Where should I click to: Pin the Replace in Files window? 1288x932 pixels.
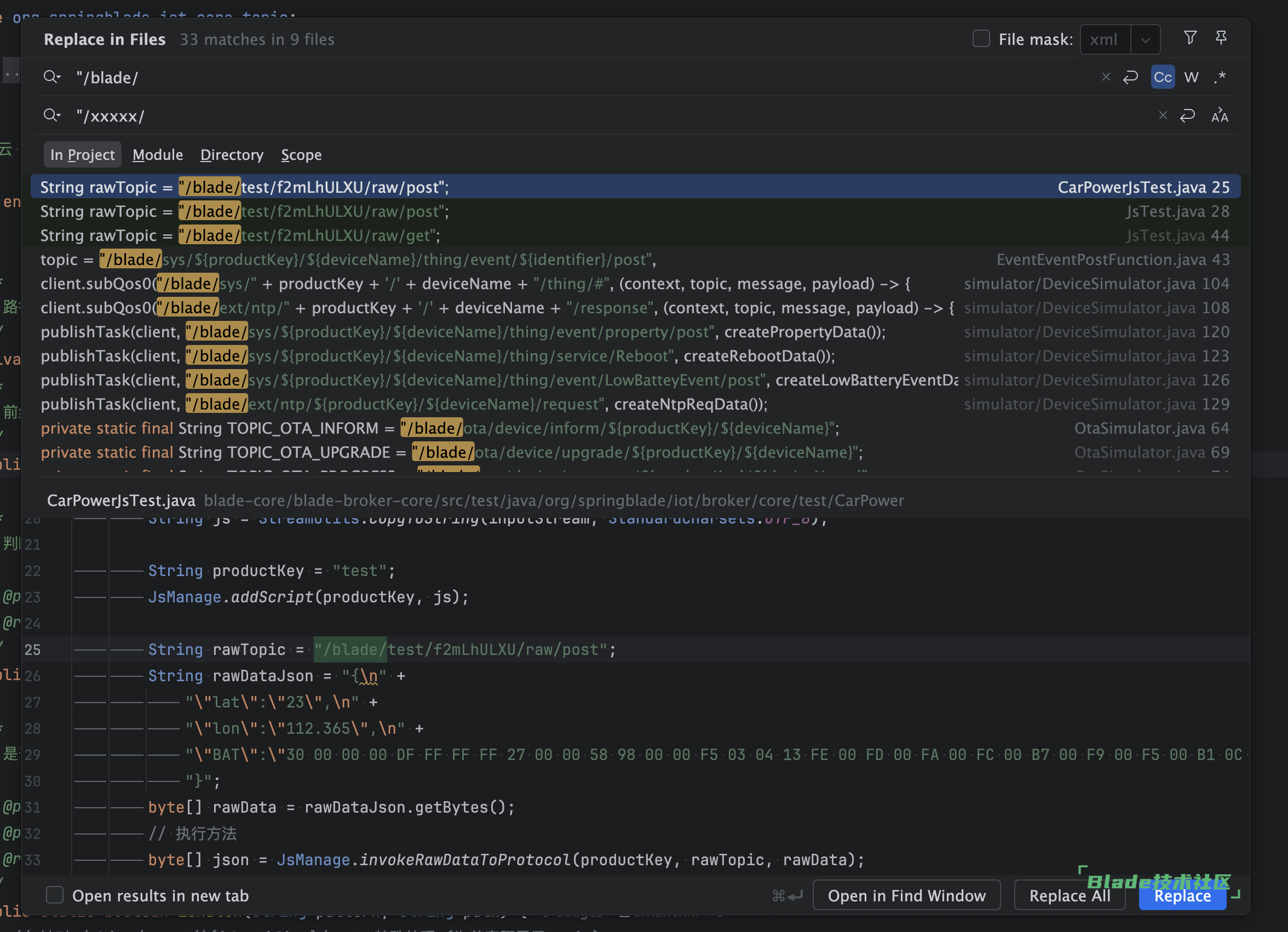1221,38
